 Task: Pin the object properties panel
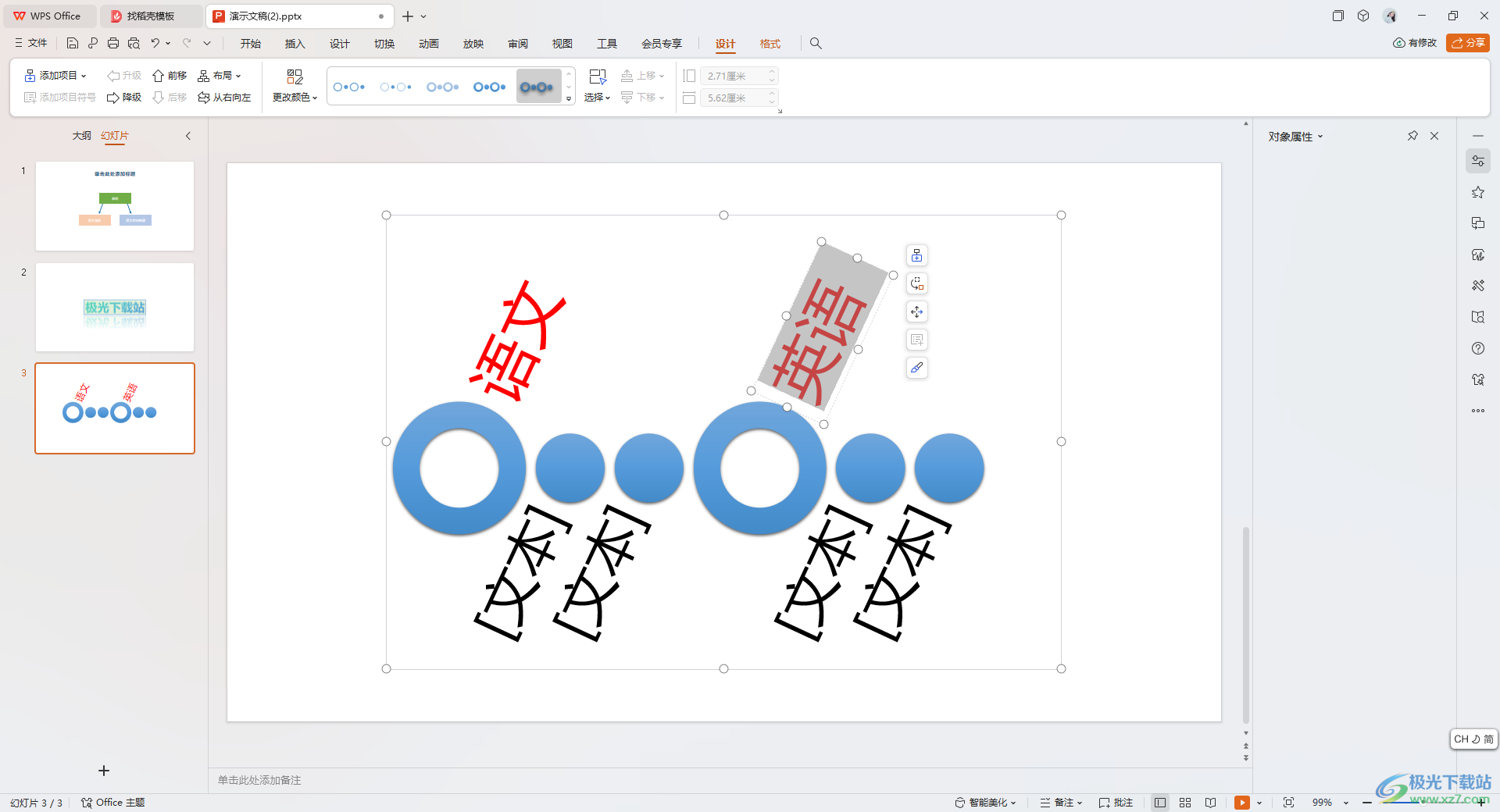1412,136
